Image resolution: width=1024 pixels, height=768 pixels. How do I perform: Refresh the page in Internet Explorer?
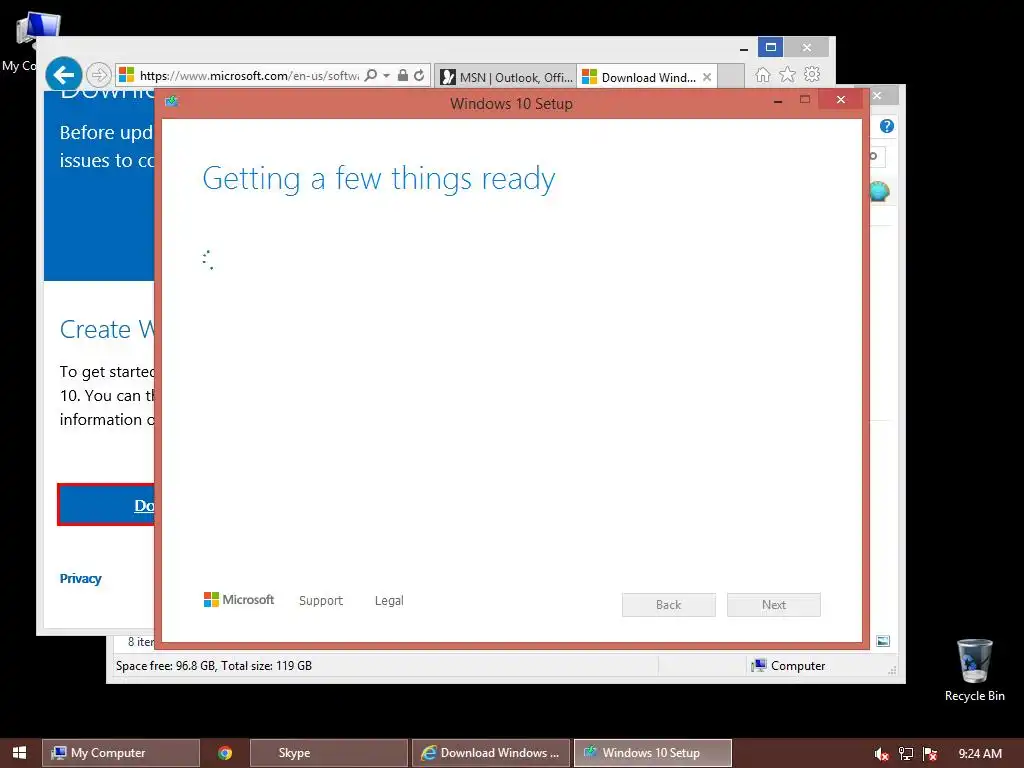419,75
